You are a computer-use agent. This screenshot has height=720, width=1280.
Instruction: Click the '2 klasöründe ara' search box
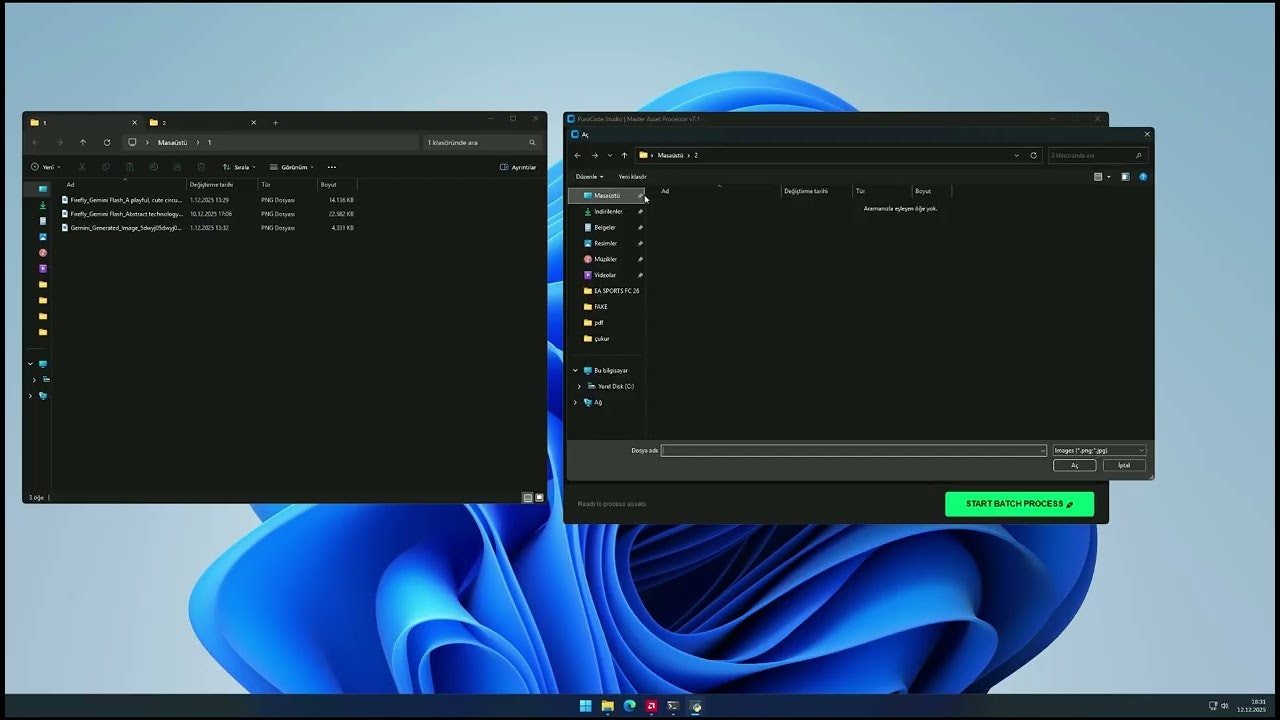tap(1096, 155)
